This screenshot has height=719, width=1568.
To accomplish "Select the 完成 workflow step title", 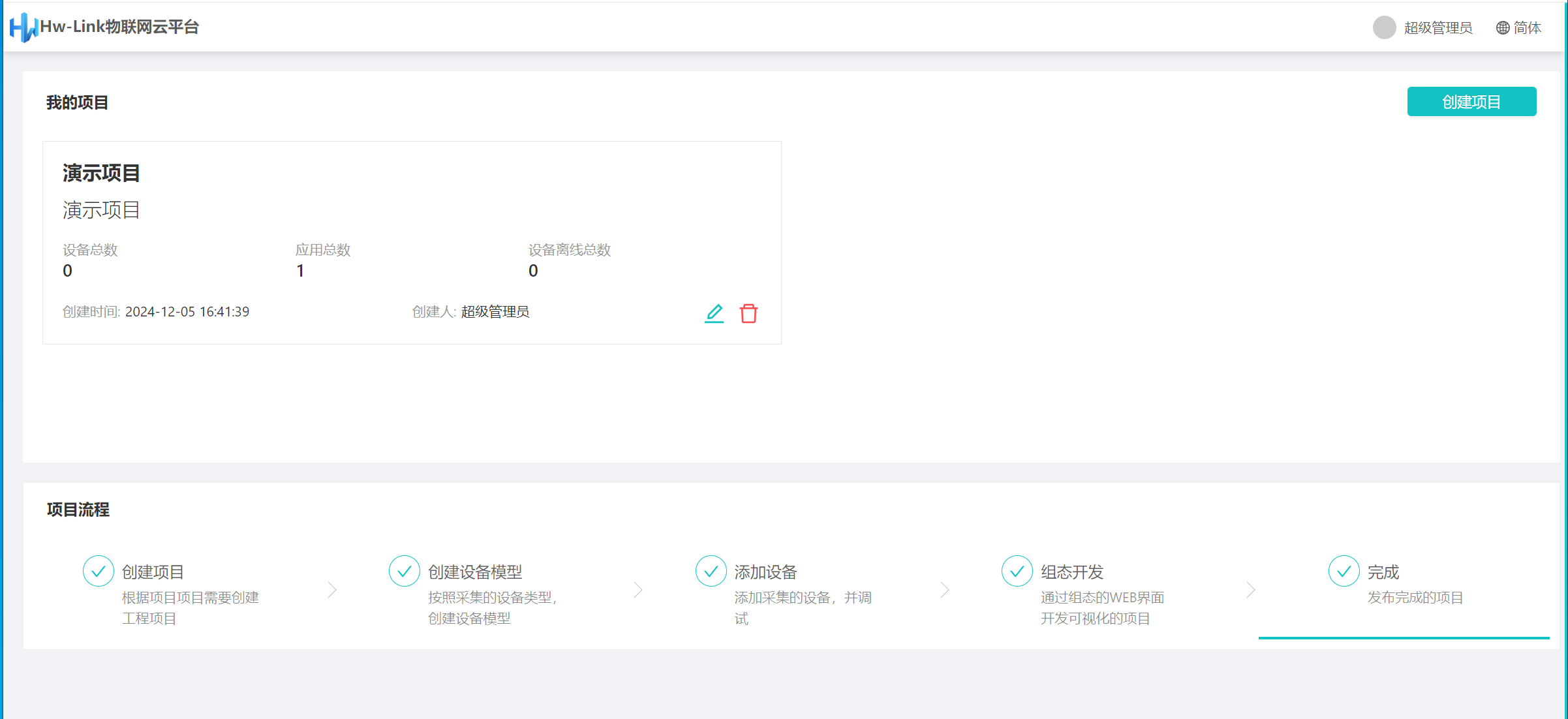I will [1383, 572].
